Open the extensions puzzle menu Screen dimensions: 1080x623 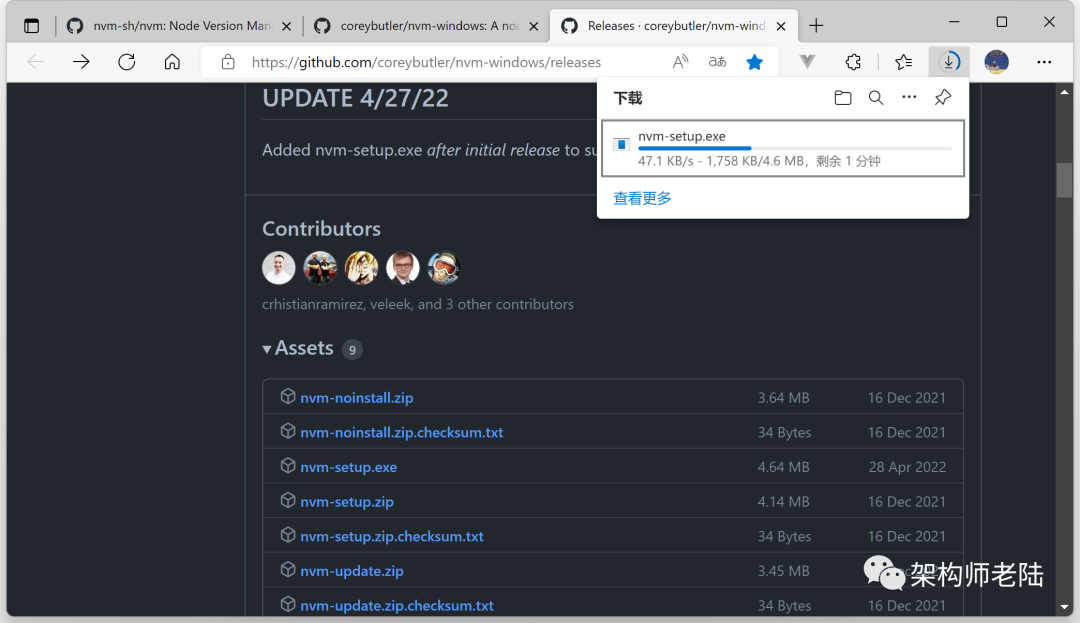(x=853, y=62)
